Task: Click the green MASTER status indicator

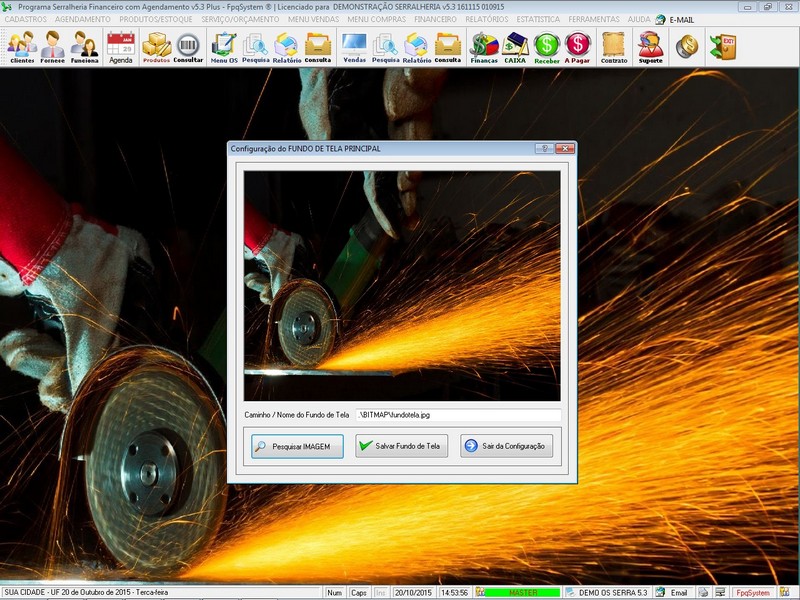Action: coord(522,592)
